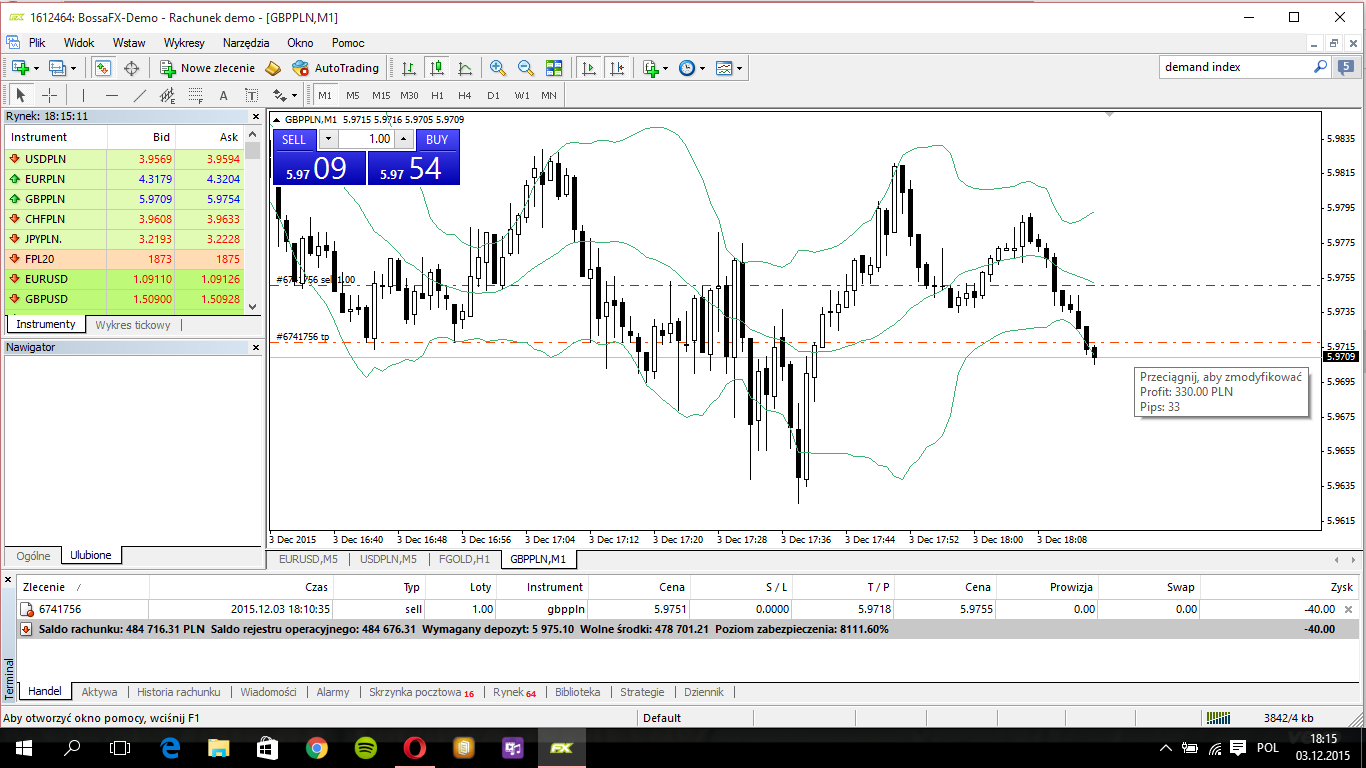Toggle chart auto scroll
The height and width of the screenshot is (768, 1366).
click(589, 68)
